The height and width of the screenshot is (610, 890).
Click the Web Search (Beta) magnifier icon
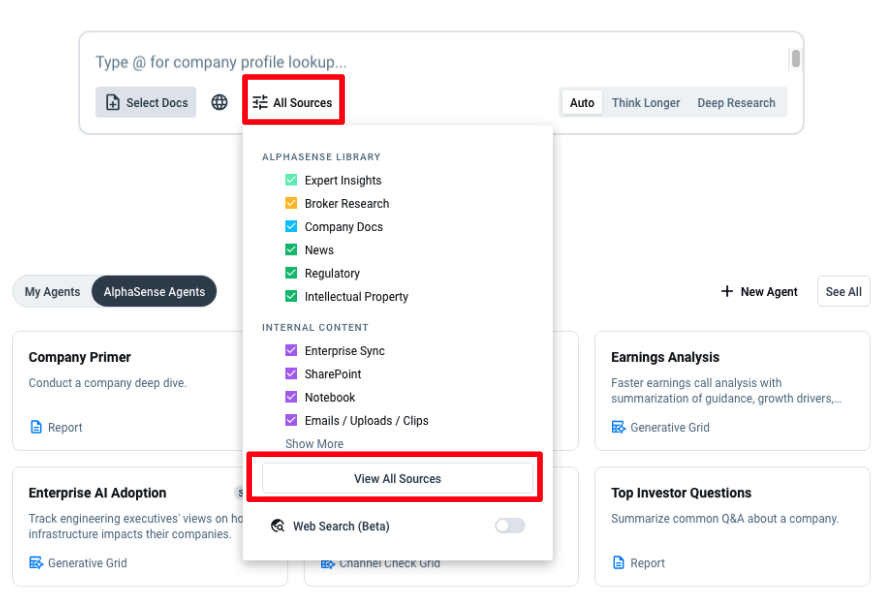[x=278, y=526]
